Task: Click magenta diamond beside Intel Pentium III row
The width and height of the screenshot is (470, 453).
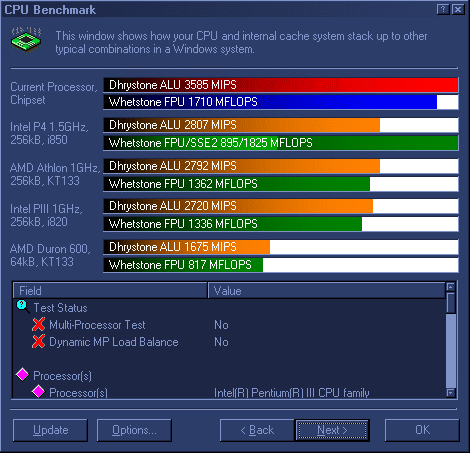Action: 39,391
